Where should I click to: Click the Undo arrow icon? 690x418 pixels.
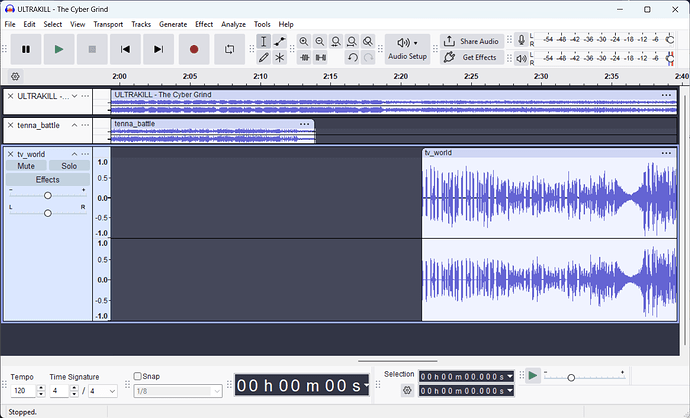pos(352,58)
